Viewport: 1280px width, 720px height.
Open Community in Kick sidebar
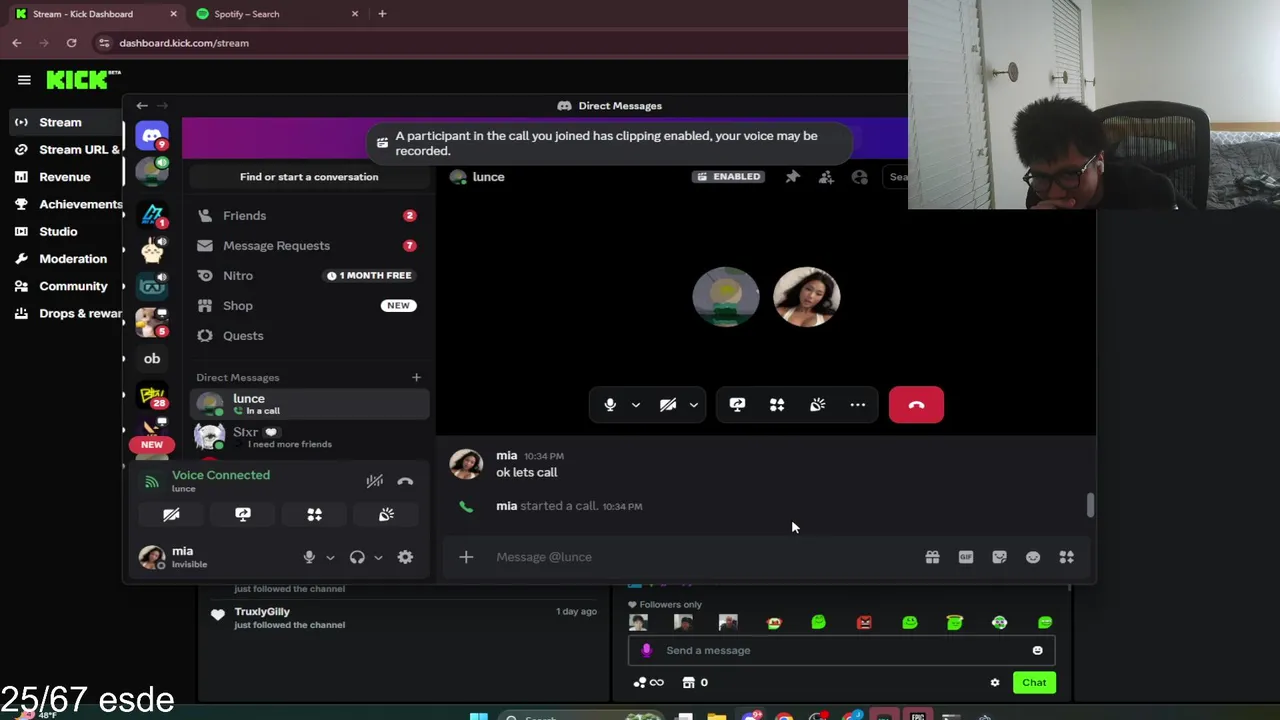pos(73,286)
